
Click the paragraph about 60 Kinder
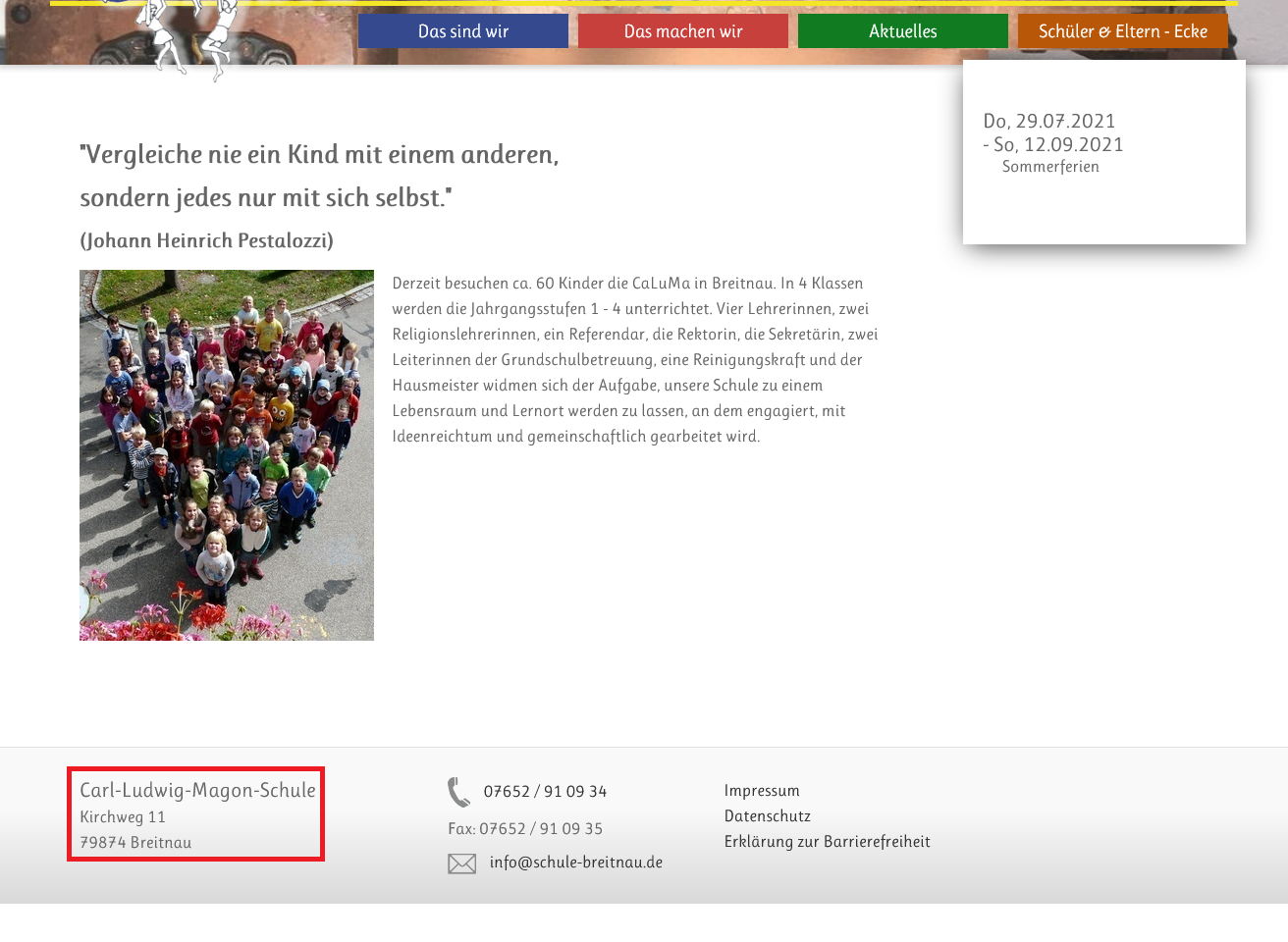635,360
